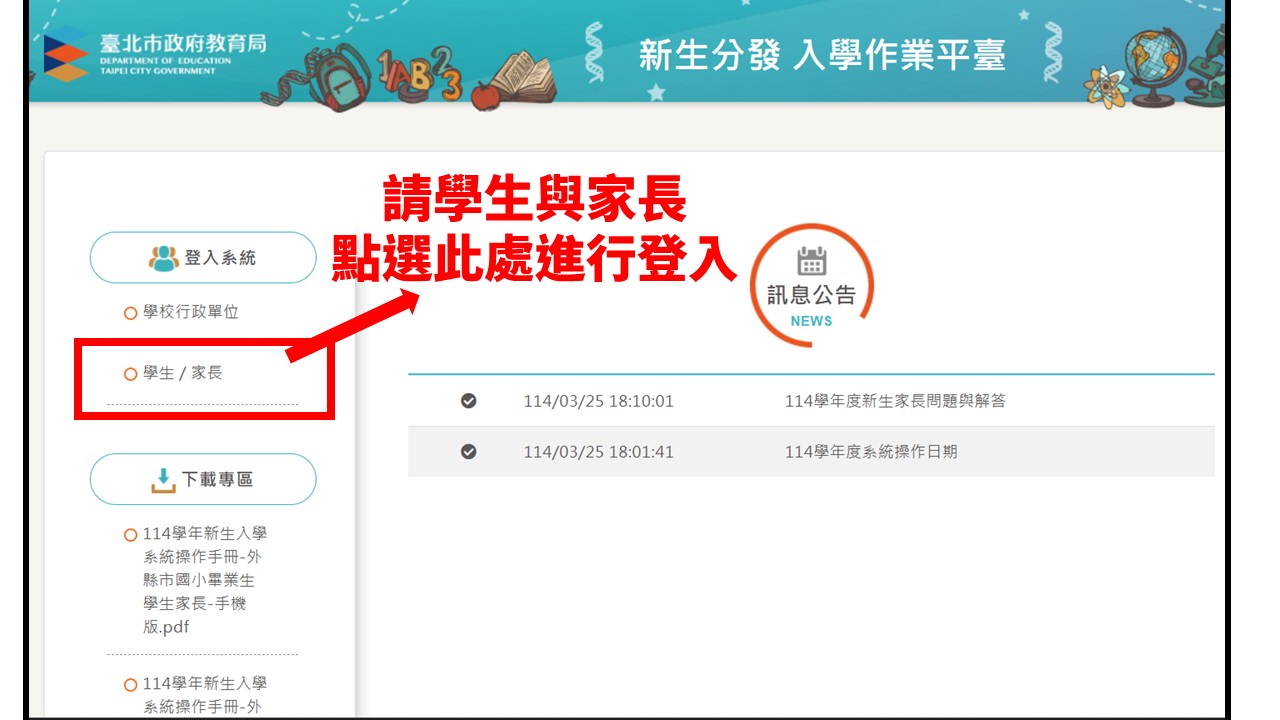This screenshot has height=720, width=1280.
Task: Click the Taipei Education Department logo emblem
Action: (66, 56)
